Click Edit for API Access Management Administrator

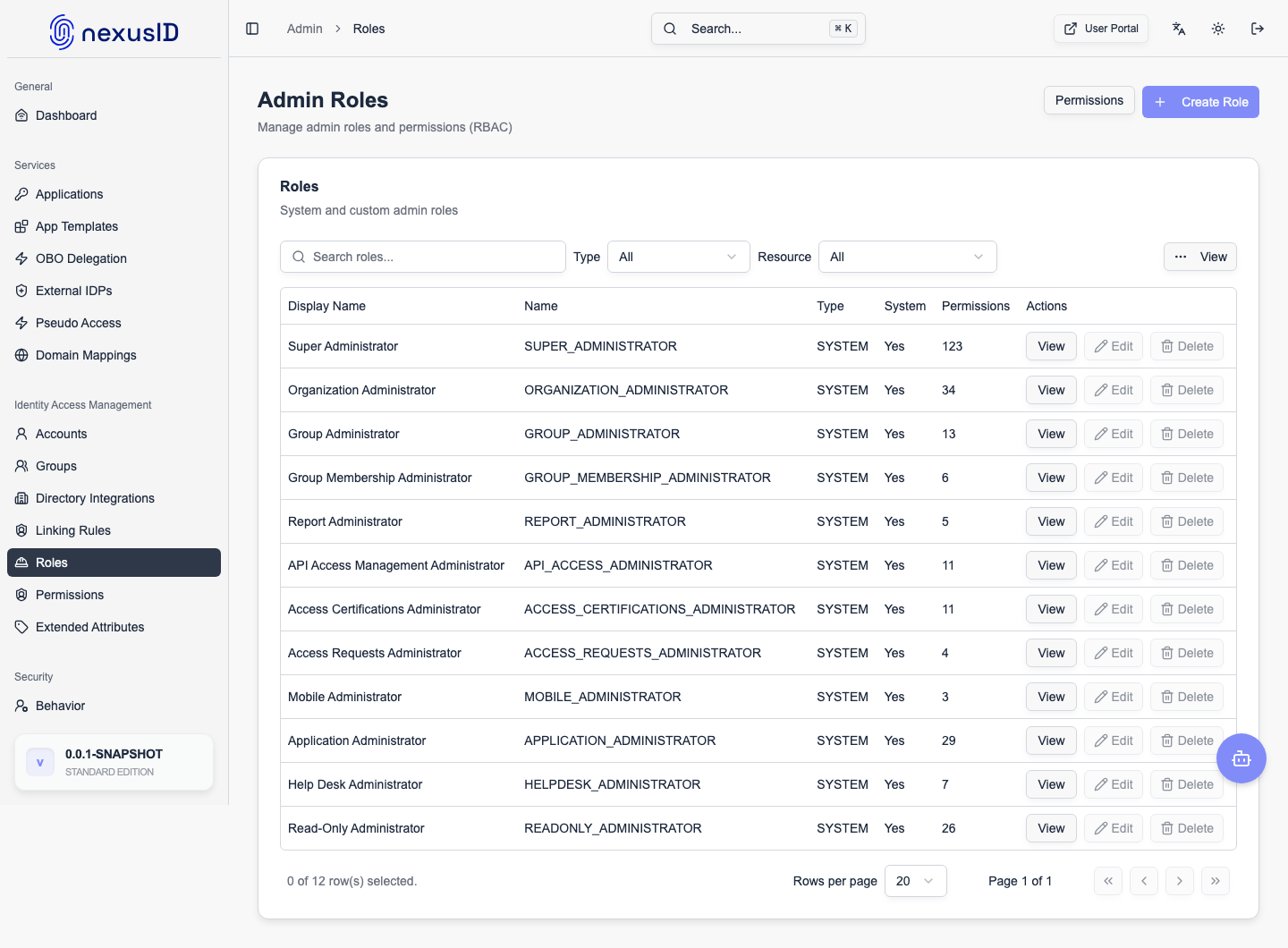[x=1114, y=565]
